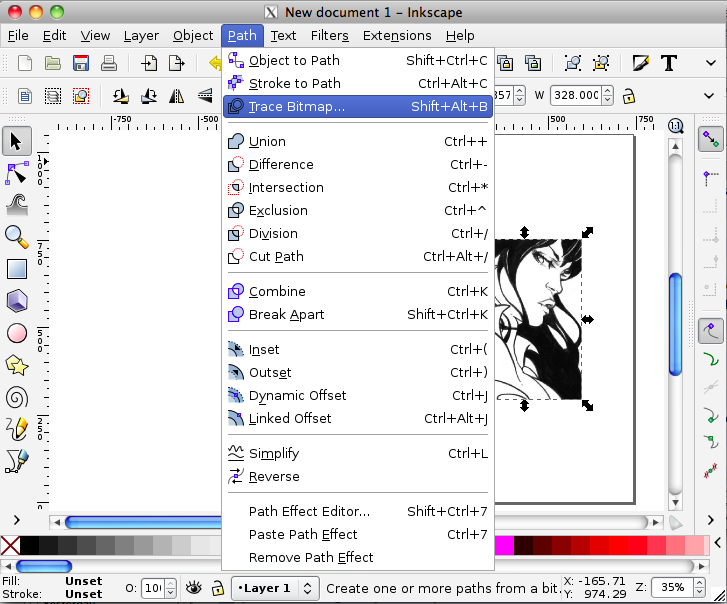Toggle snap nodes or handles button

click(711, 331)
